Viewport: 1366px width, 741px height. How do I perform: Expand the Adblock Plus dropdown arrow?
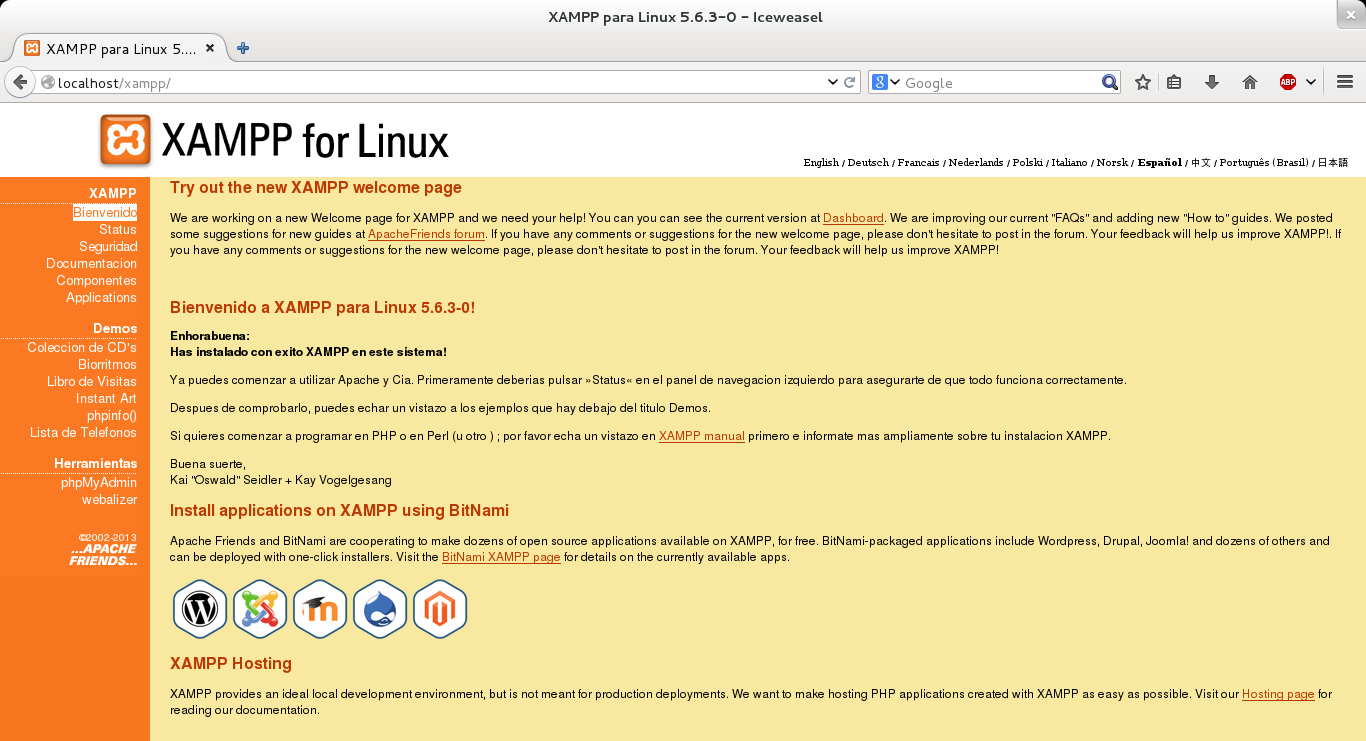[1311, 82]
